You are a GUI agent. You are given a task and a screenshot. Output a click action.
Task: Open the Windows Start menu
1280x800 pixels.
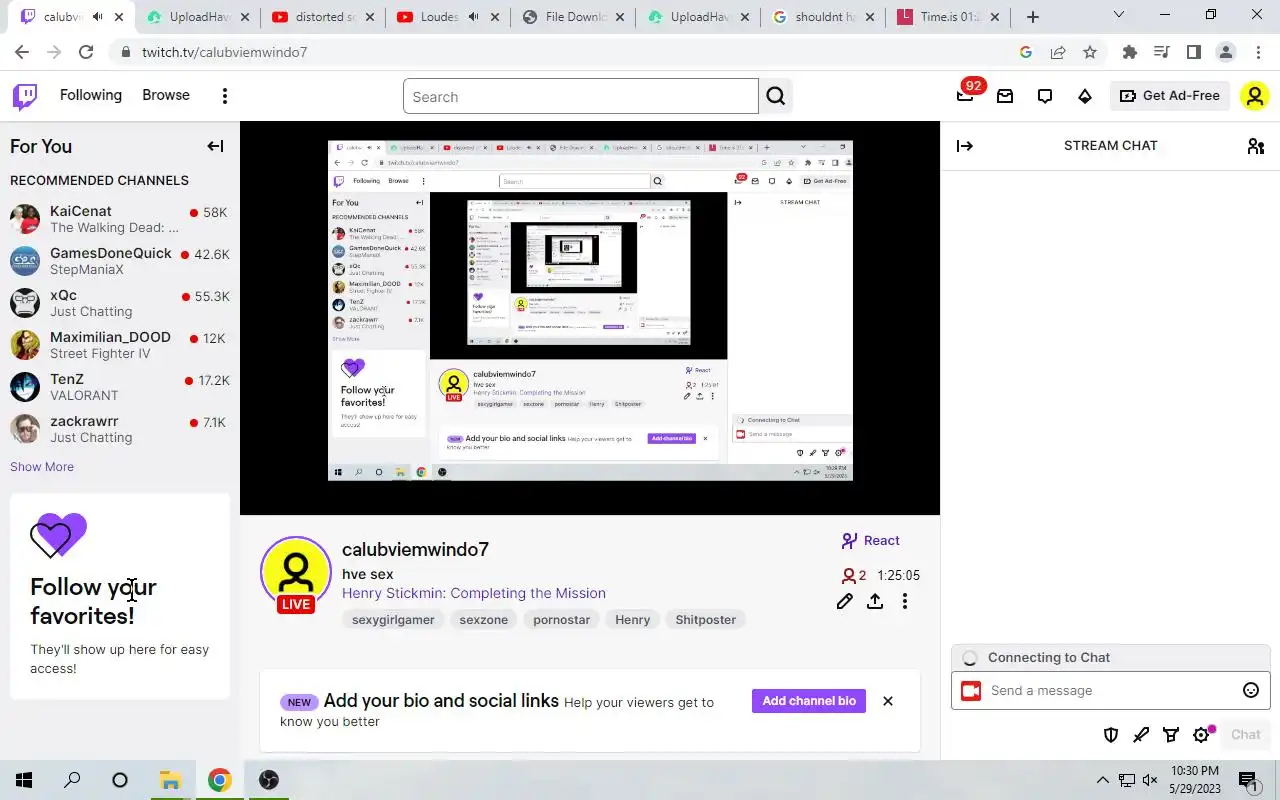click(x=24, y=780)
